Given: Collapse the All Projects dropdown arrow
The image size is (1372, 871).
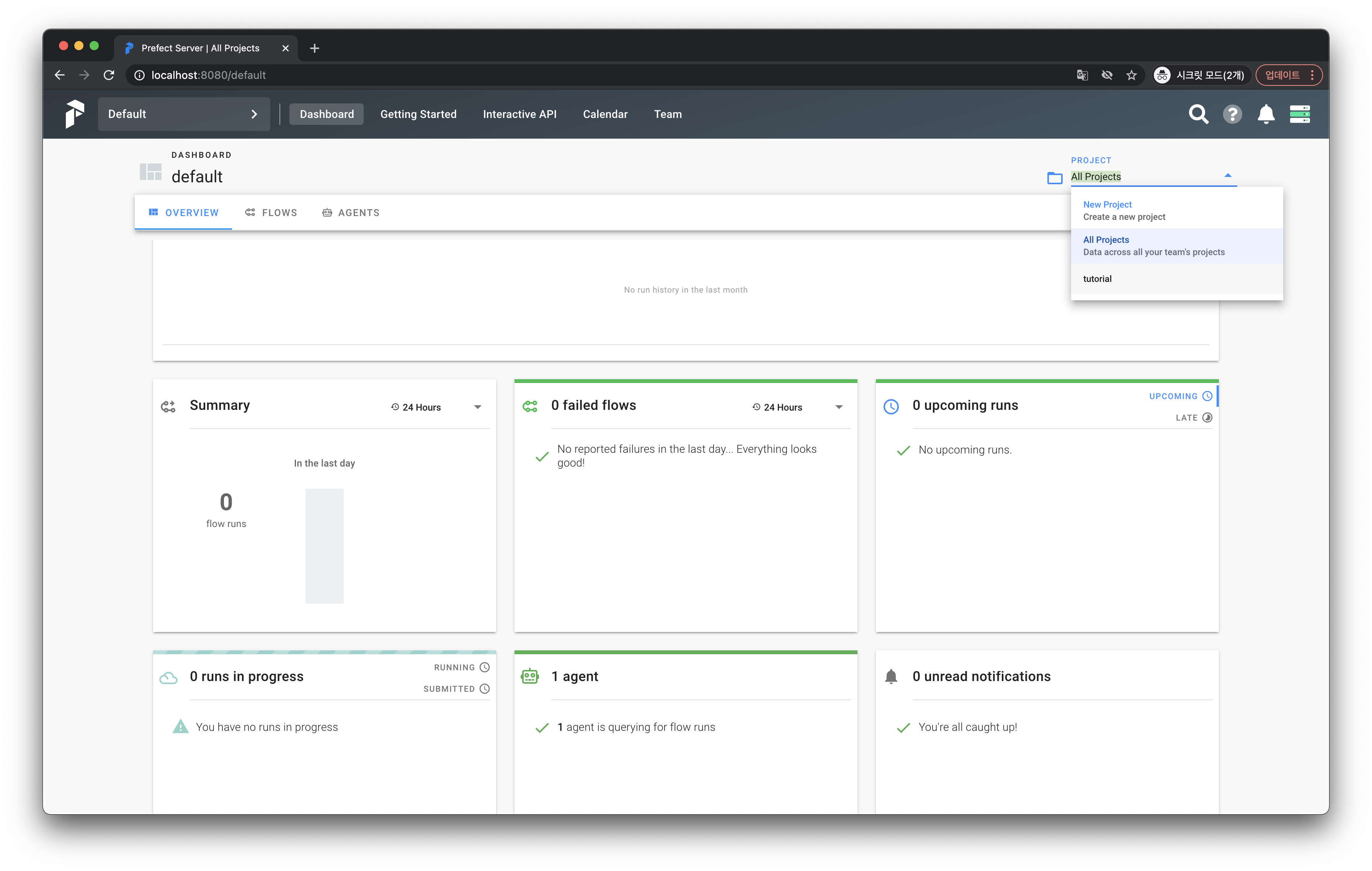Looking at the screenshot, I should 1227,176.
